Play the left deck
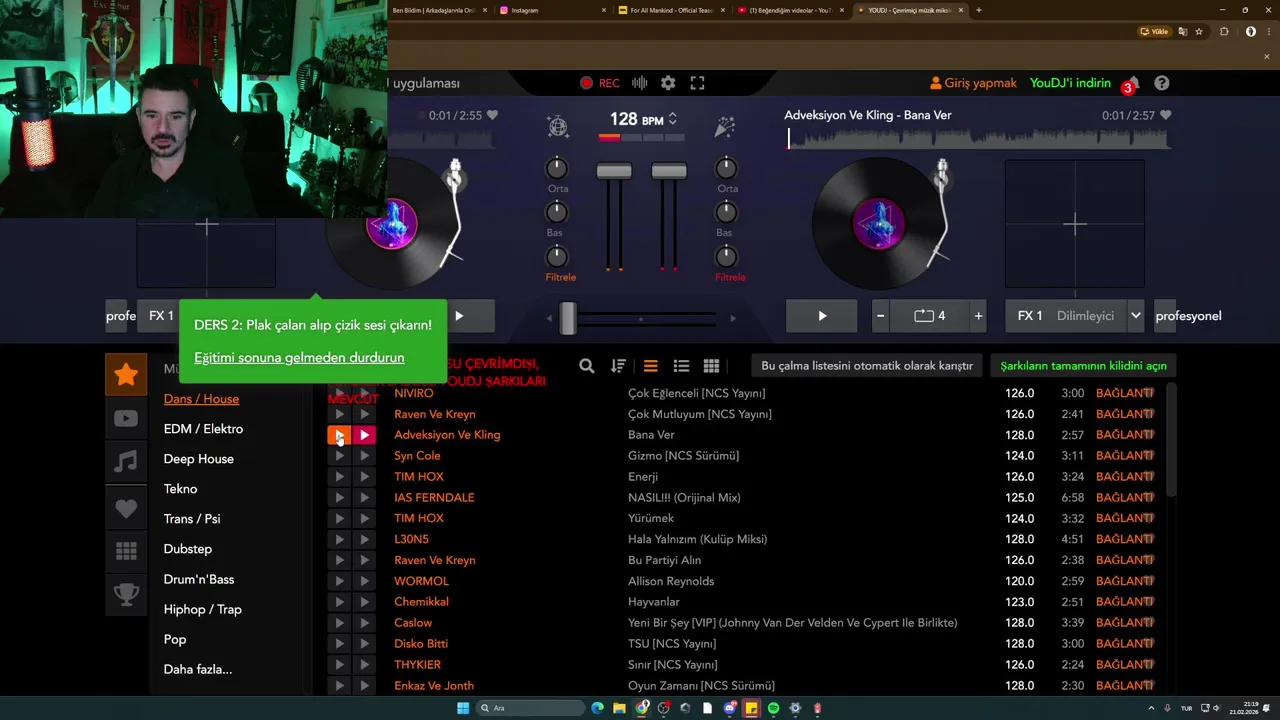Viewport: 1280px width, 720px height. pos(459,316)
